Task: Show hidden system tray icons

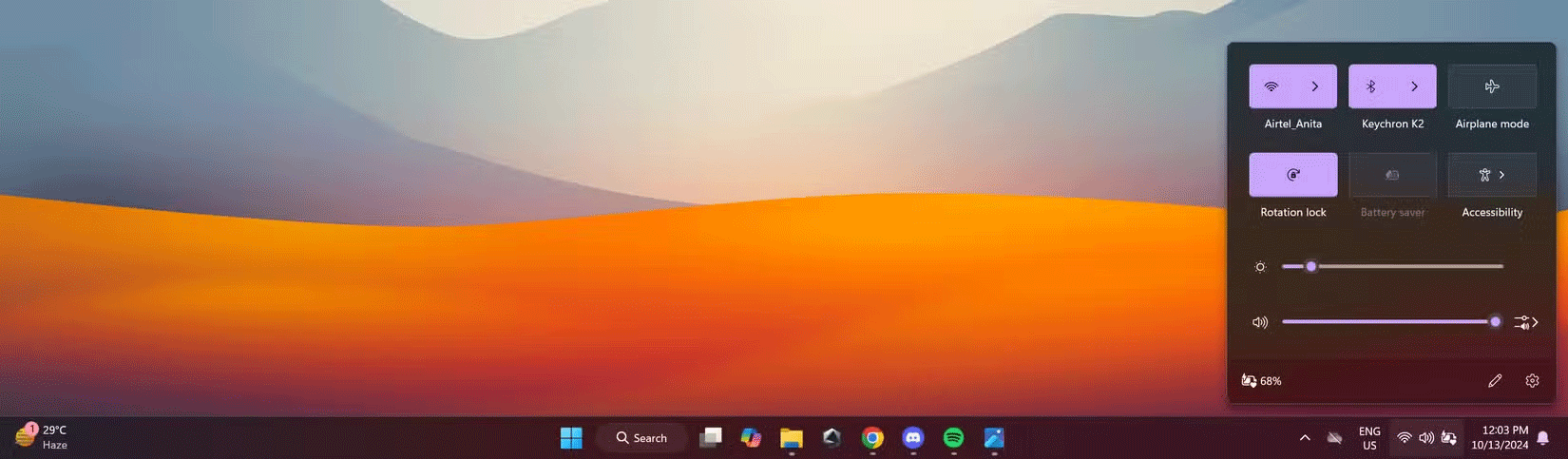Action: tap(1305, 438)
